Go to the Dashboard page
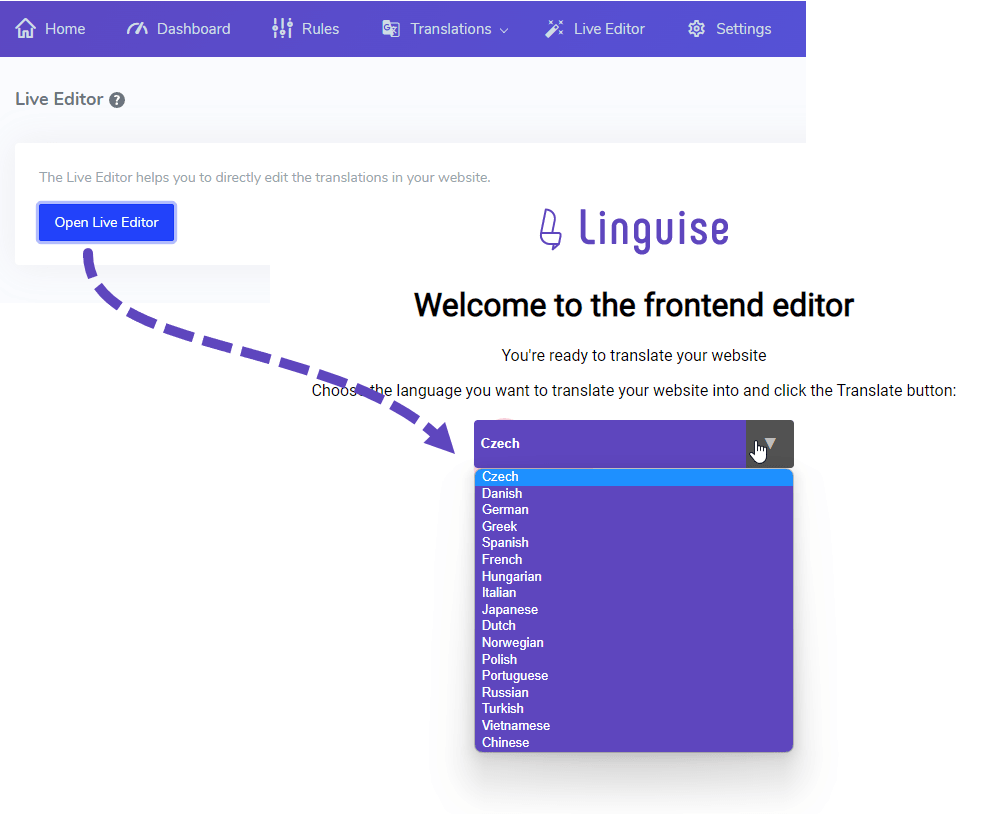The width and height of the screenshot is (1006, 814). [178, 29]
